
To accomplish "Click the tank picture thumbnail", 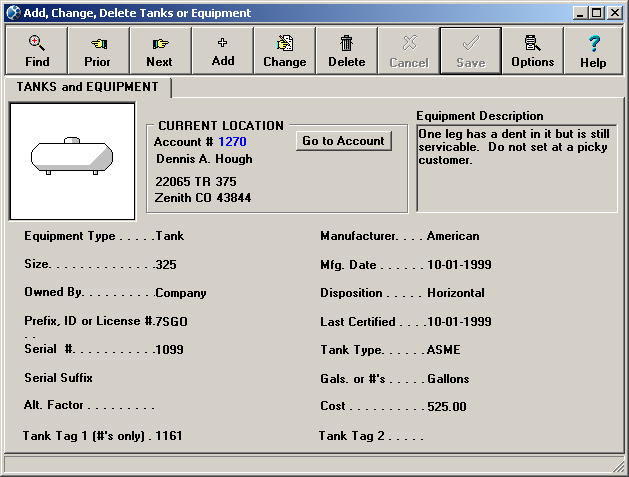I will pos(72,160).
